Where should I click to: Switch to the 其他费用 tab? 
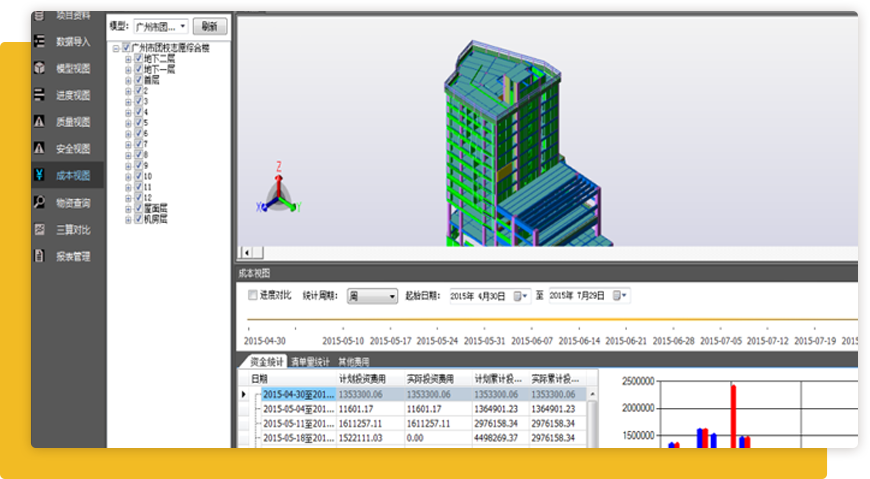tap(354, 361)
